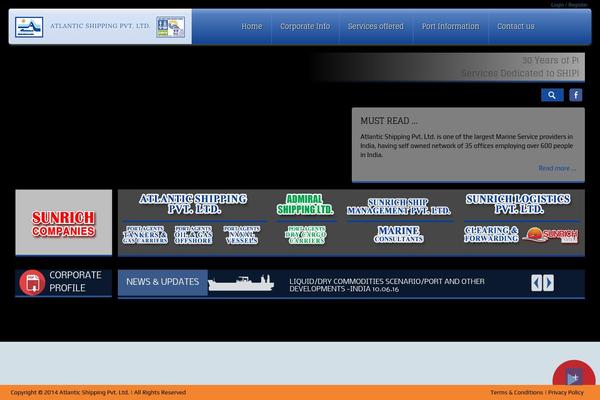Select Clearing & Forwarding
The width and height of the screenshot is (600, 400).
pos(491,234)
